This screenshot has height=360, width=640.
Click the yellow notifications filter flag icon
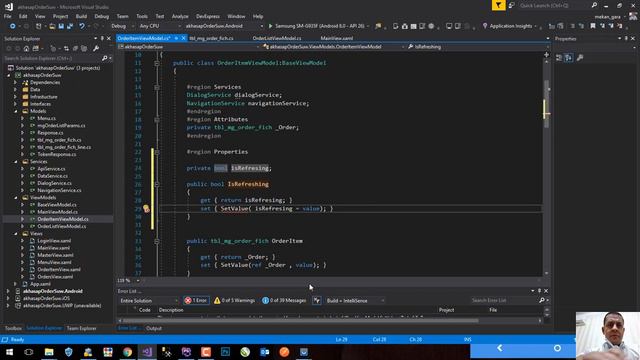[498, 5]
